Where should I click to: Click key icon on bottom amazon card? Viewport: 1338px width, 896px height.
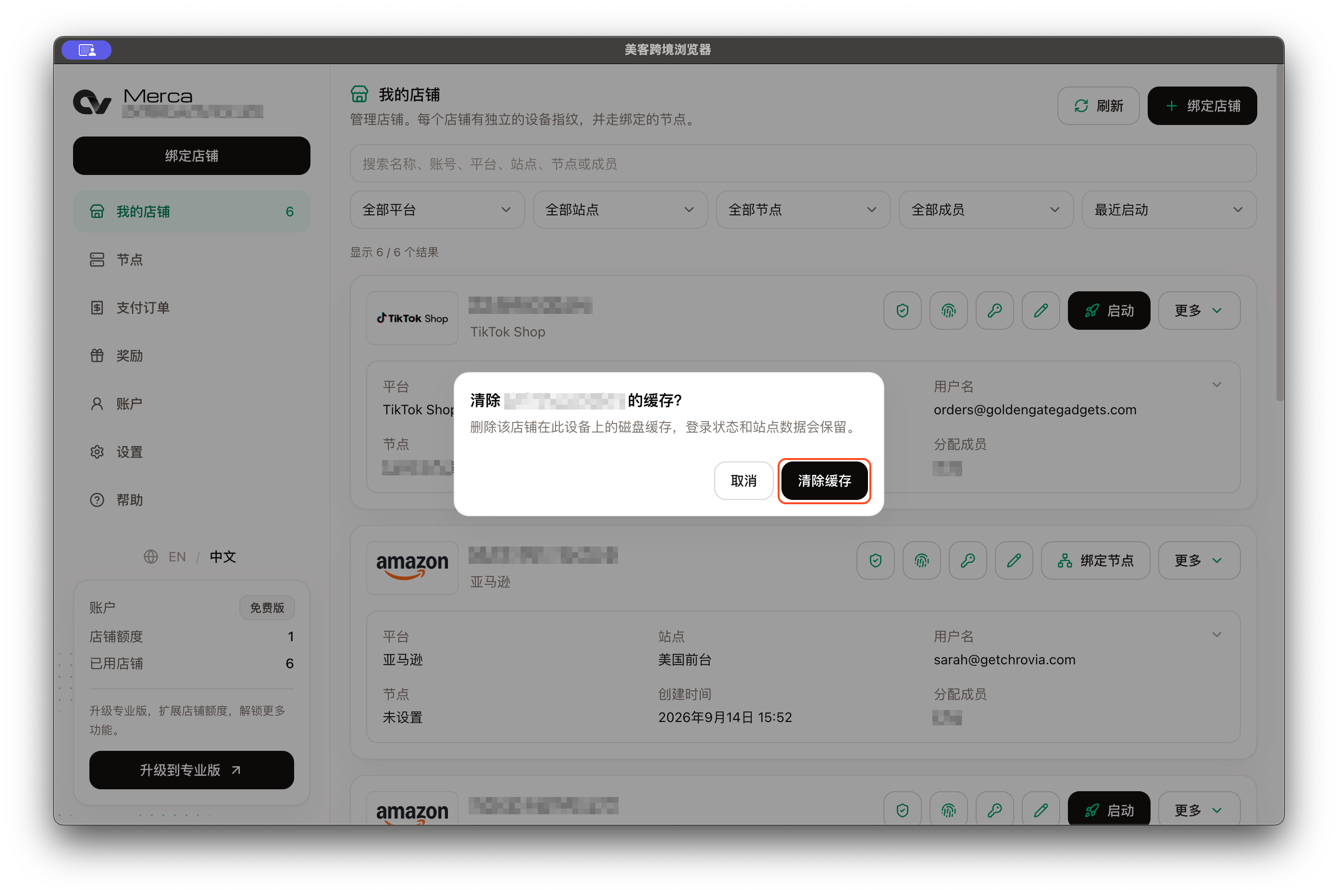click(x=994, y=809)
